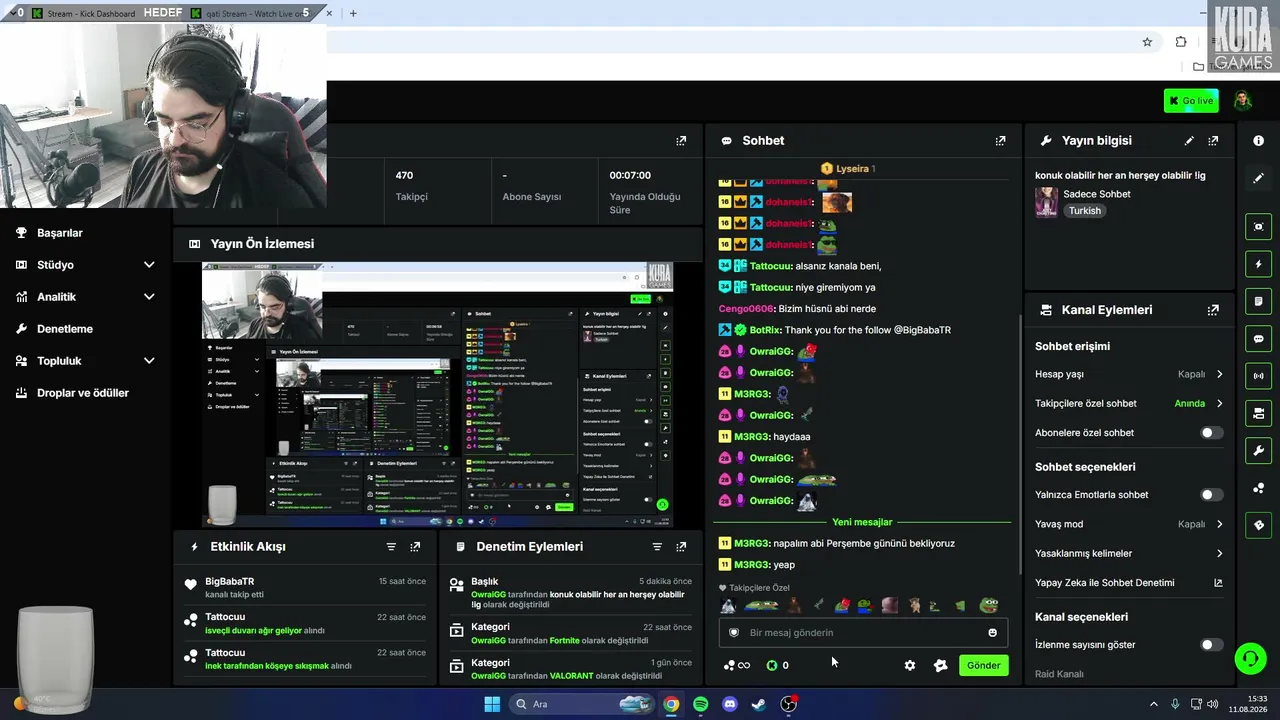
Task: Click the green Go live button
Action: pyautogui.click(x=1191, y=101)
